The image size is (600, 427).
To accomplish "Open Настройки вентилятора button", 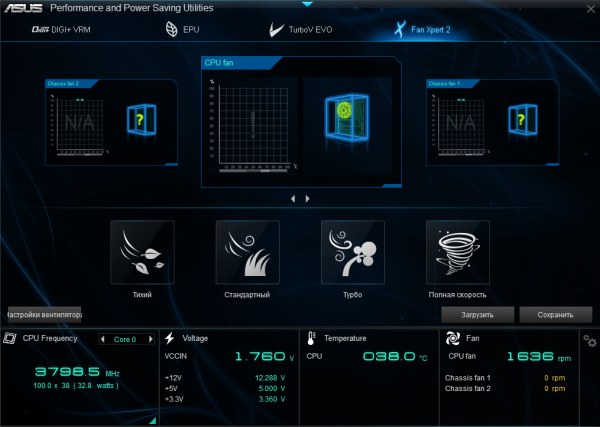I will [44, 315].
